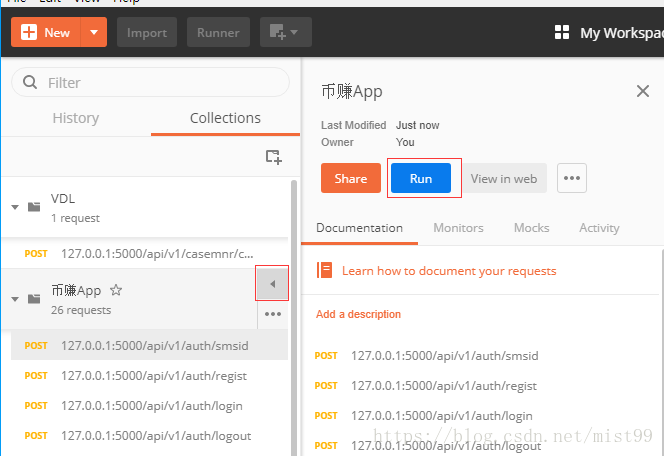Switch to the Documentation tab
This screenshot has height=456, width=664.
click(x=359, y=228)
